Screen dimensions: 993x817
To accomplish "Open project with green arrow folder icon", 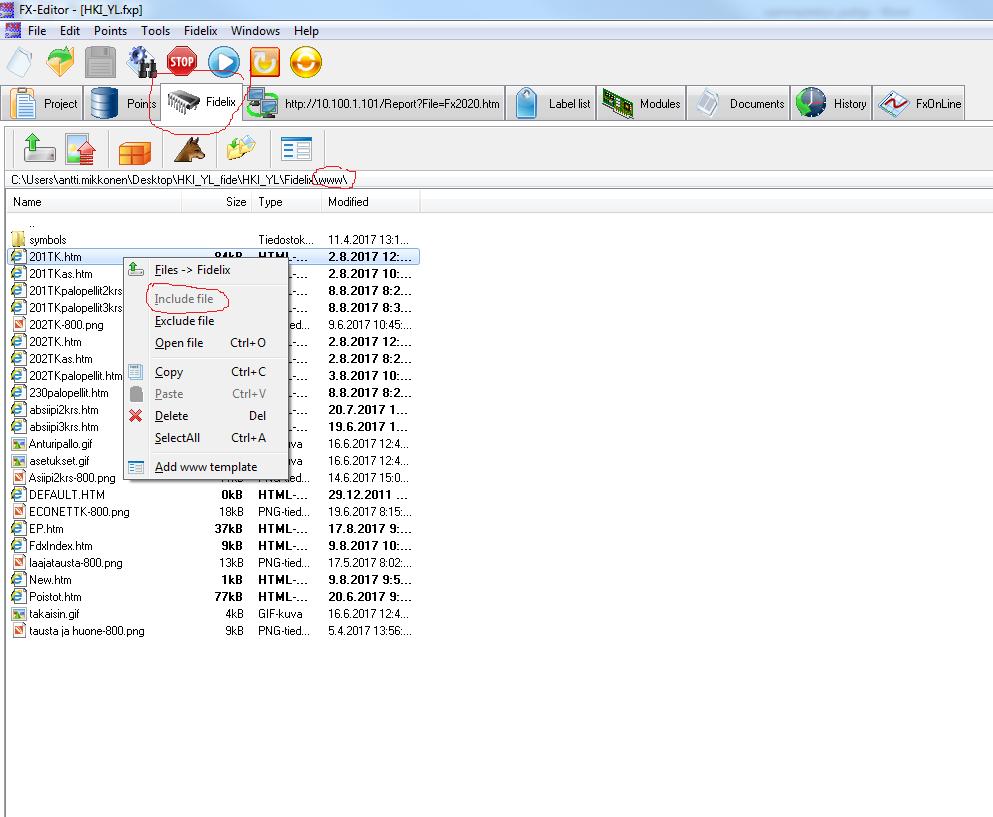I will point(60,62).
